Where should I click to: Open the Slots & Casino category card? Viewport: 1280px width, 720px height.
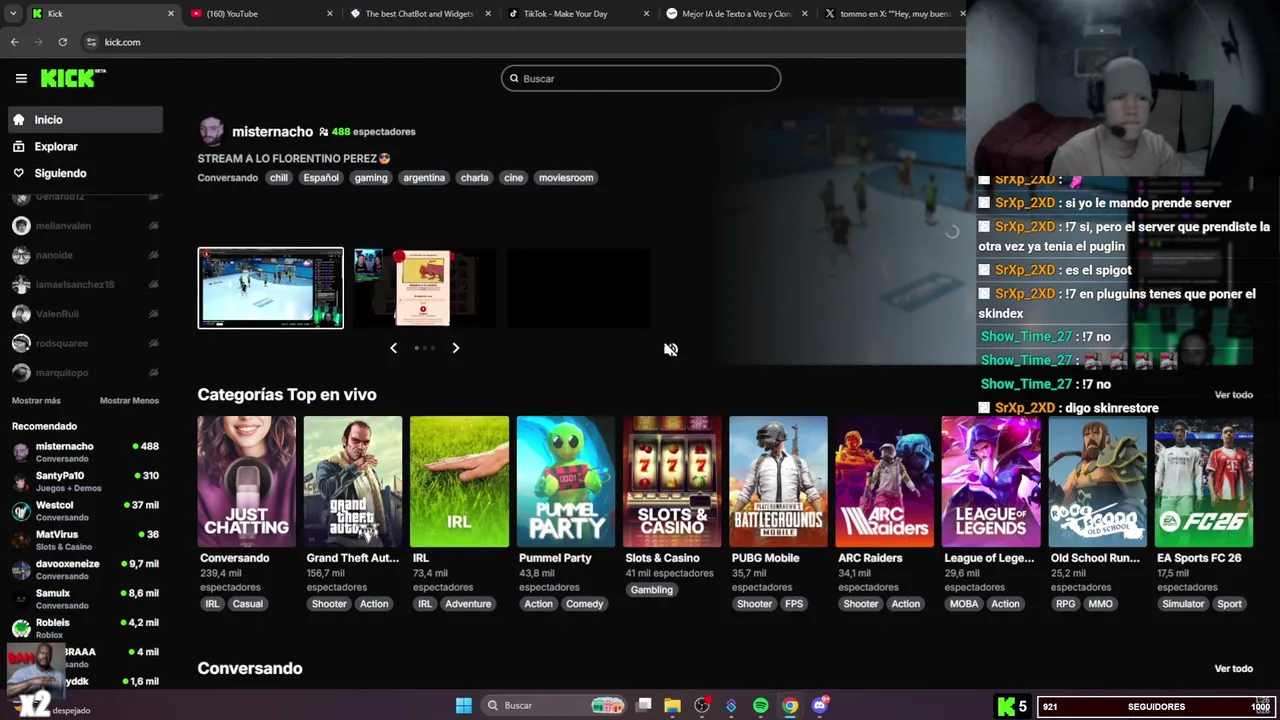672,482
